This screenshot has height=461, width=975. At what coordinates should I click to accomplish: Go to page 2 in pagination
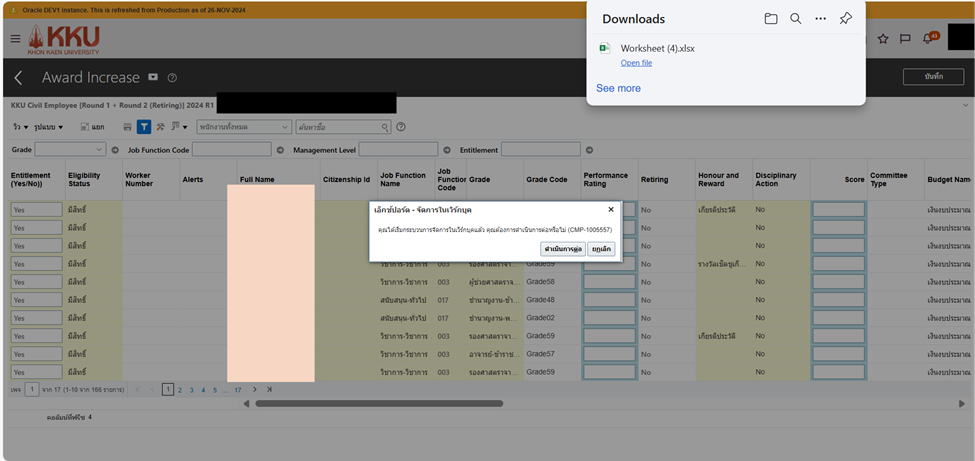click(x=180, y=390)
